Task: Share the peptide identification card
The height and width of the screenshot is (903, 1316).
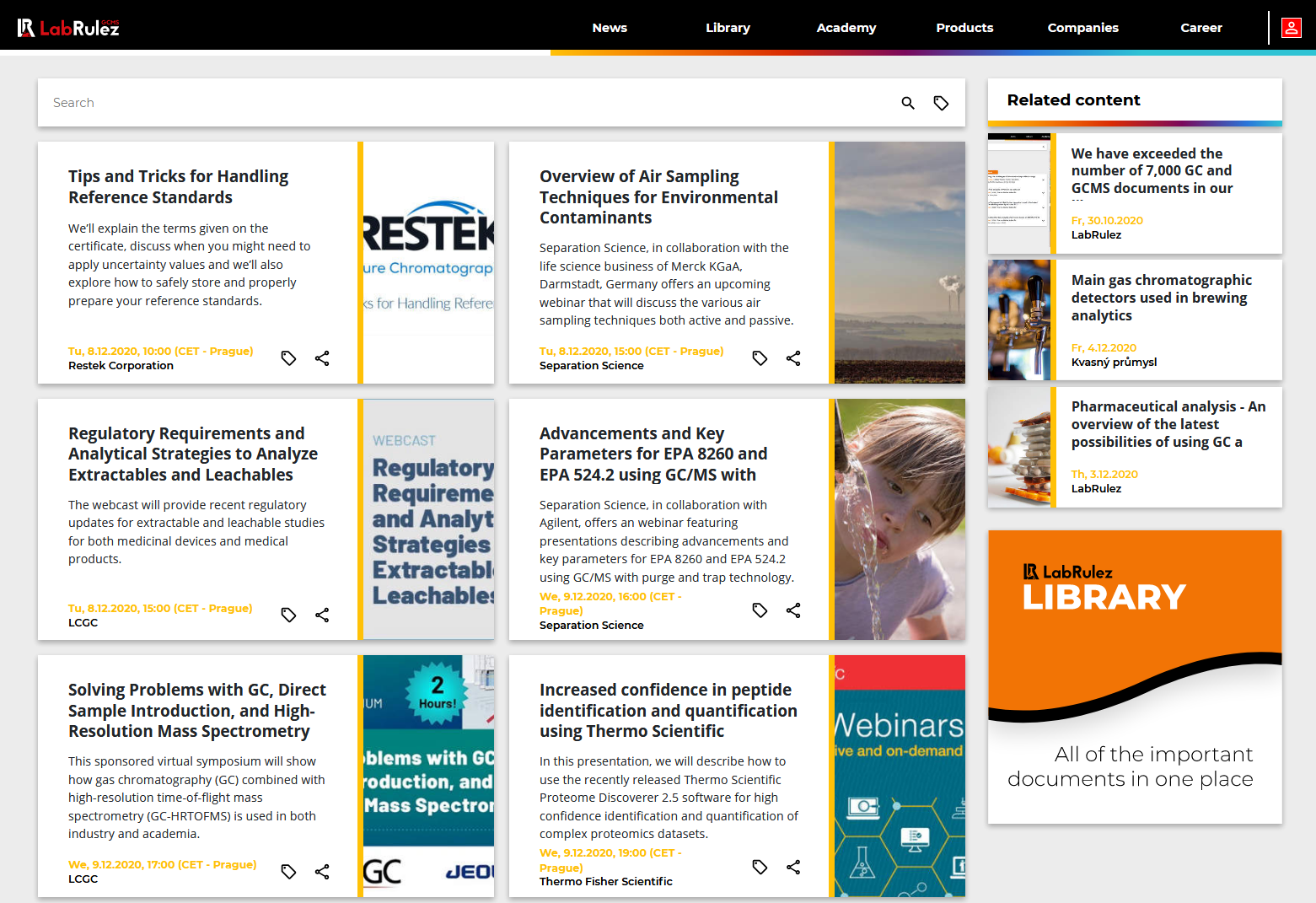Action: [793, 867]
